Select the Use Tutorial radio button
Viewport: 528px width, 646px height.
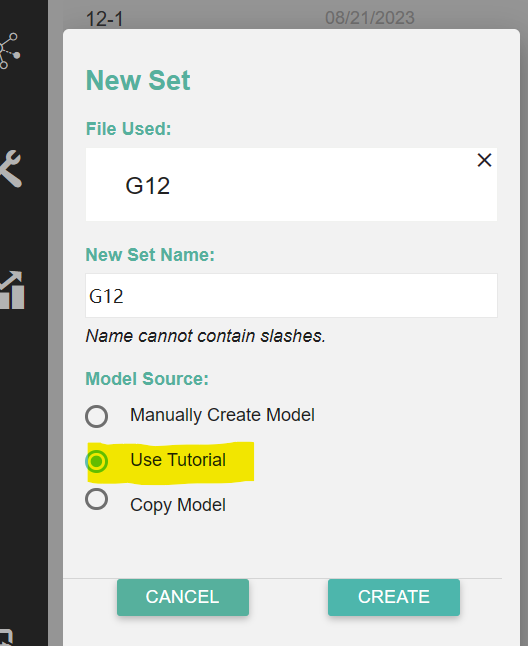tap(96, 461)
